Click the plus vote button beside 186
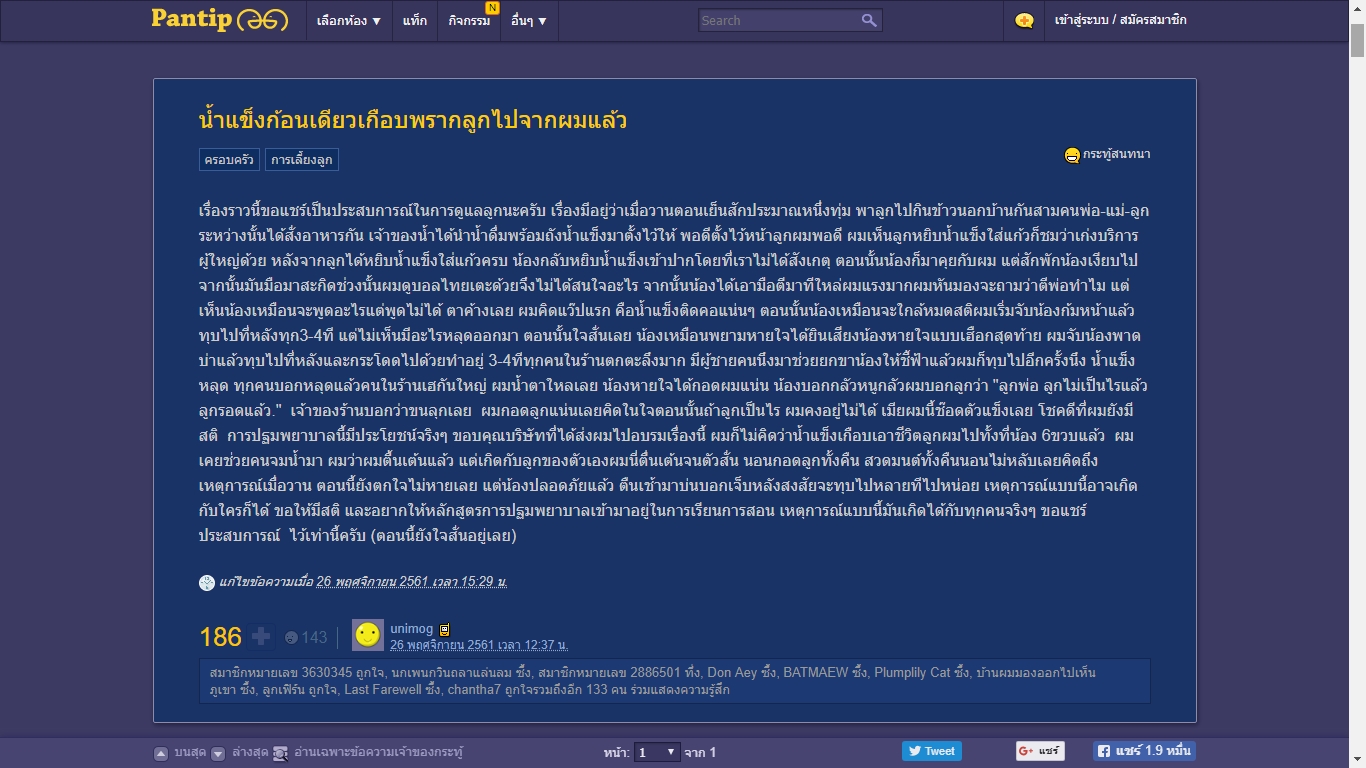Screen dimensions: 1366x768 click(261, 637)
